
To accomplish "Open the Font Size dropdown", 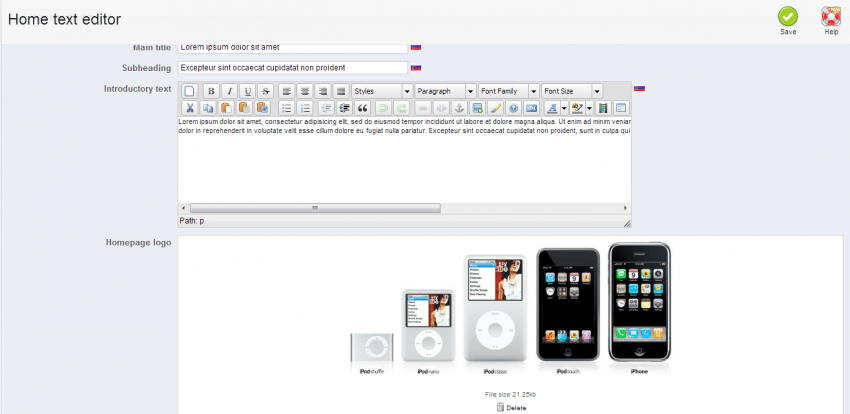I will click(572, 91).
